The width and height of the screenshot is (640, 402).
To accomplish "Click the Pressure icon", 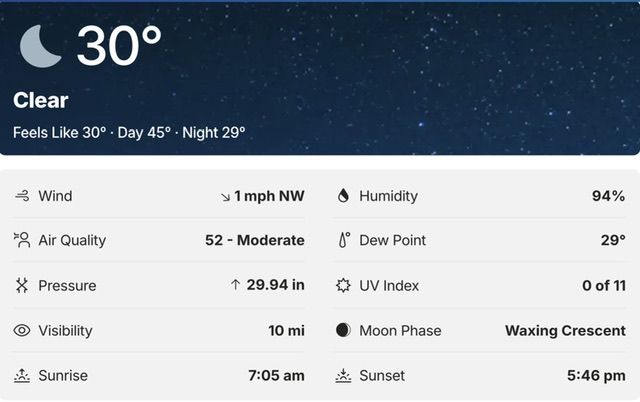I will coord(22,286).
